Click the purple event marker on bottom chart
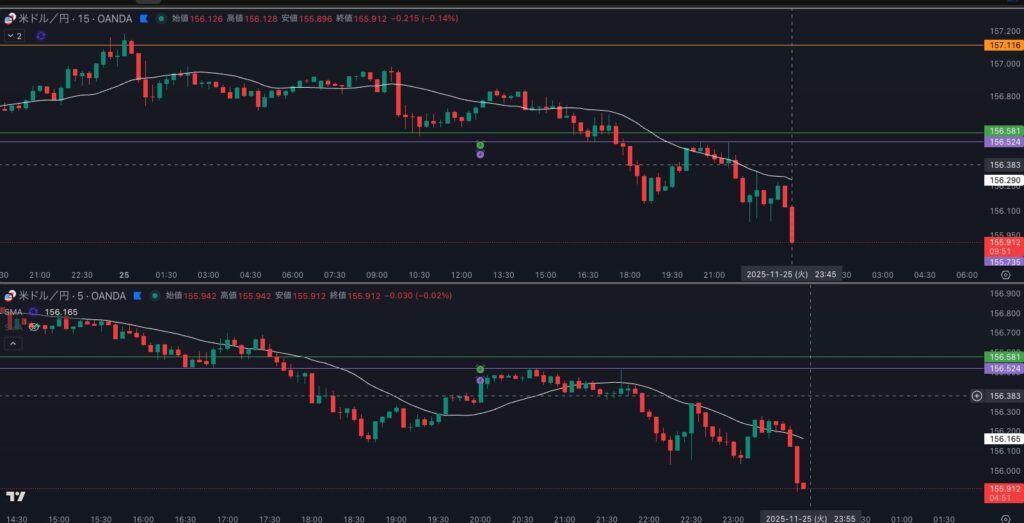Screen dimensions: 1024x523 (x=480, y=380)
